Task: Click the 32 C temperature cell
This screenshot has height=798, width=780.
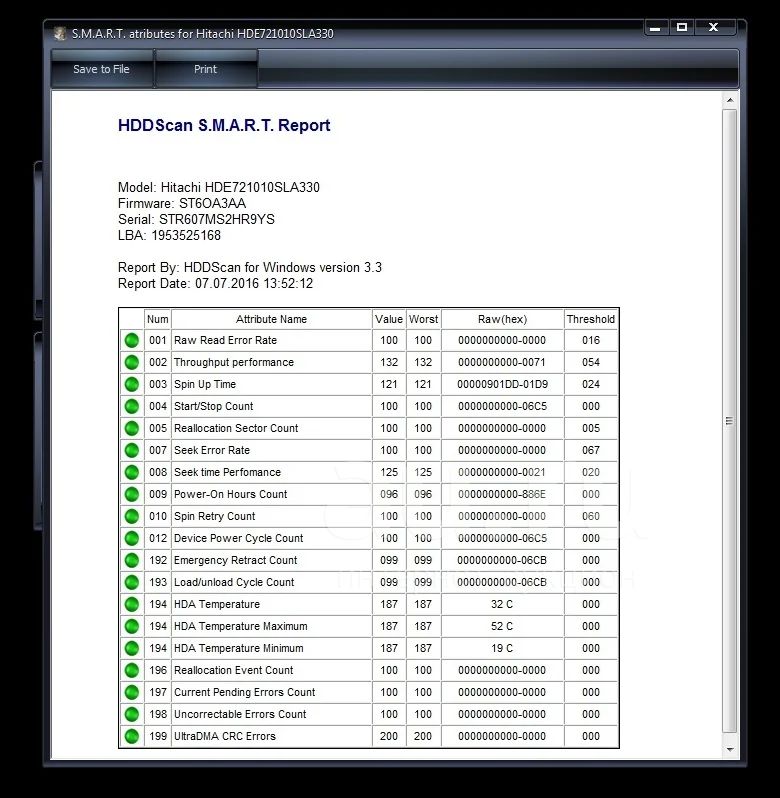Action: pyautogui.click(x=502, y=604)
